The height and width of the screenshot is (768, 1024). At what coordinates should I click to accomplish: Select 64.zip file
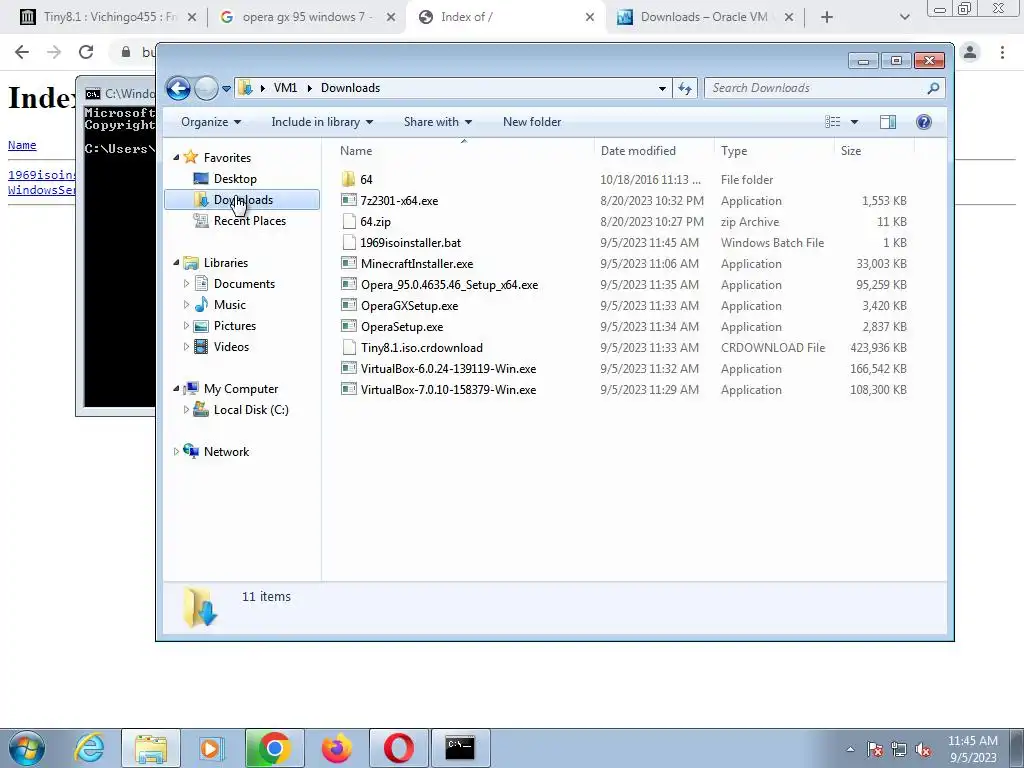point(376,222)
